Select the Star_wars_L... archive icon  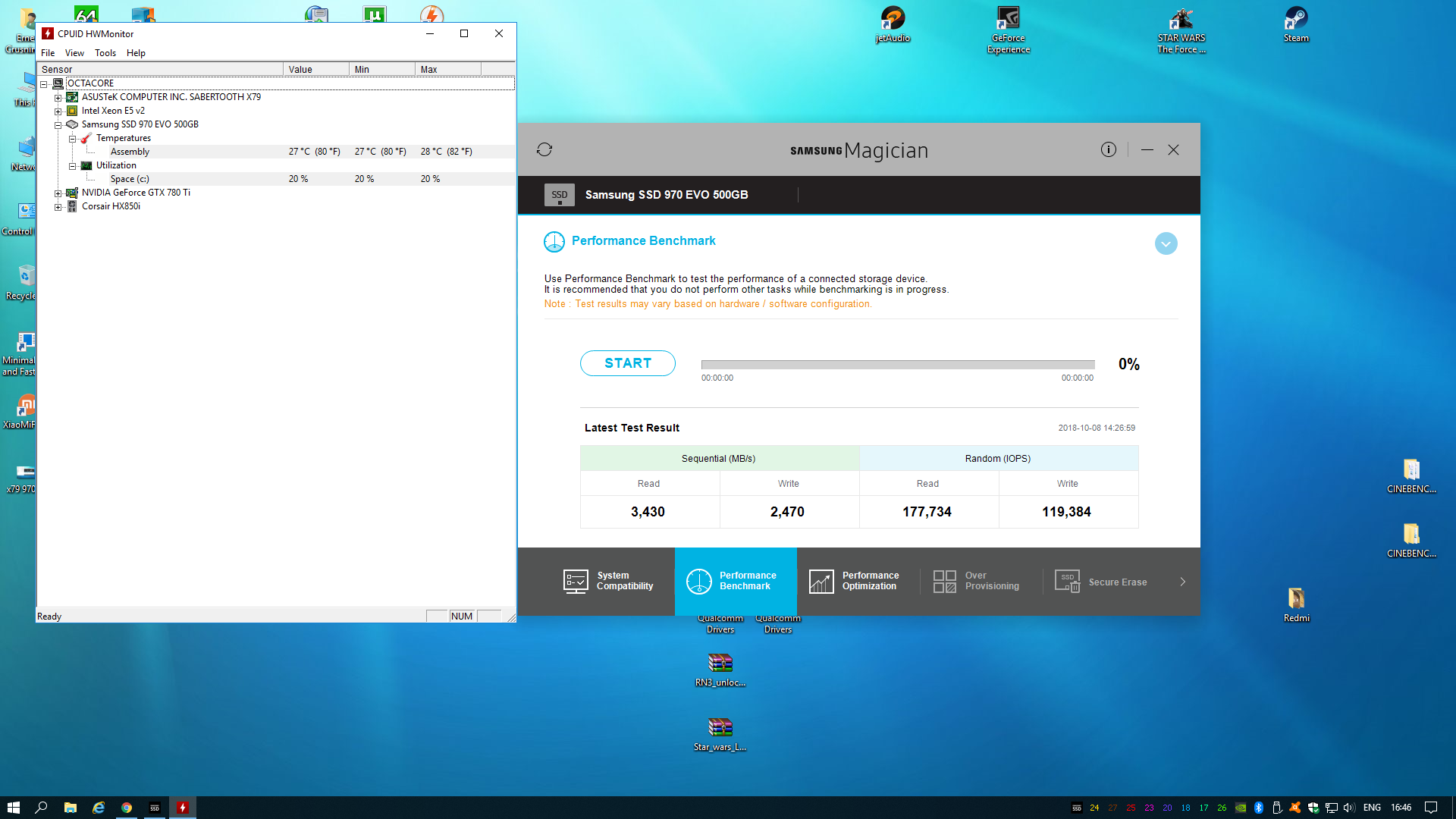click(720, 734)
